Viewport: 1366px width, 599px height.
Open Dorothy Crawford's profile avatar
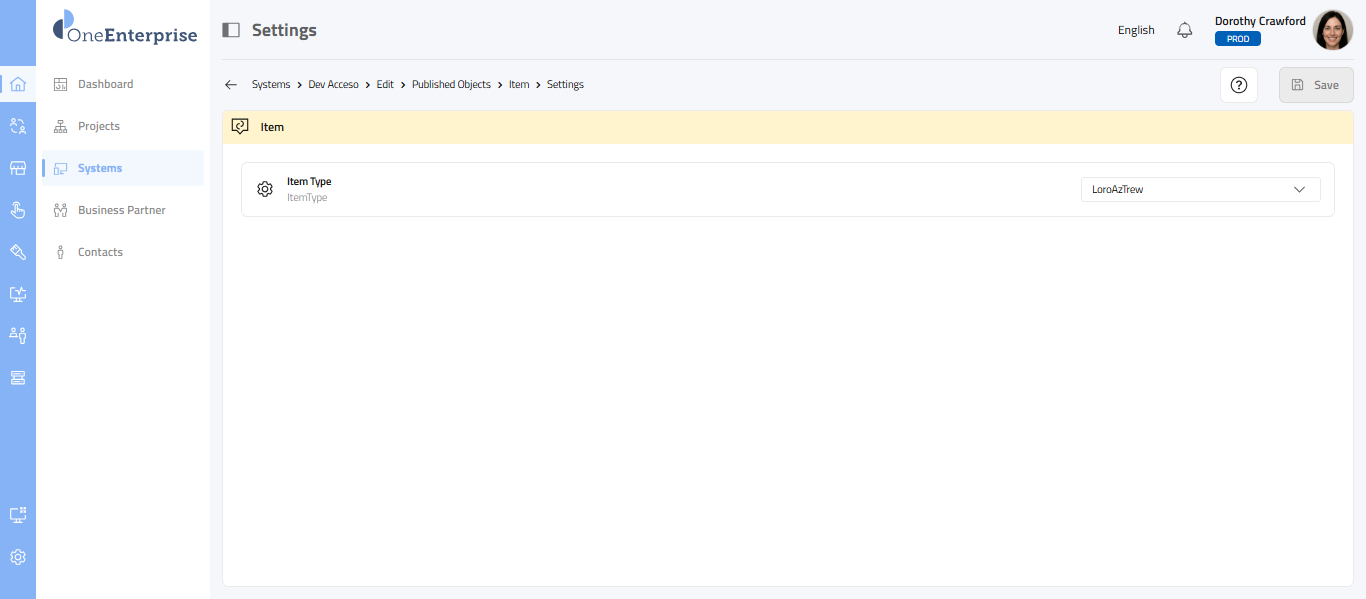point(1332,30)
